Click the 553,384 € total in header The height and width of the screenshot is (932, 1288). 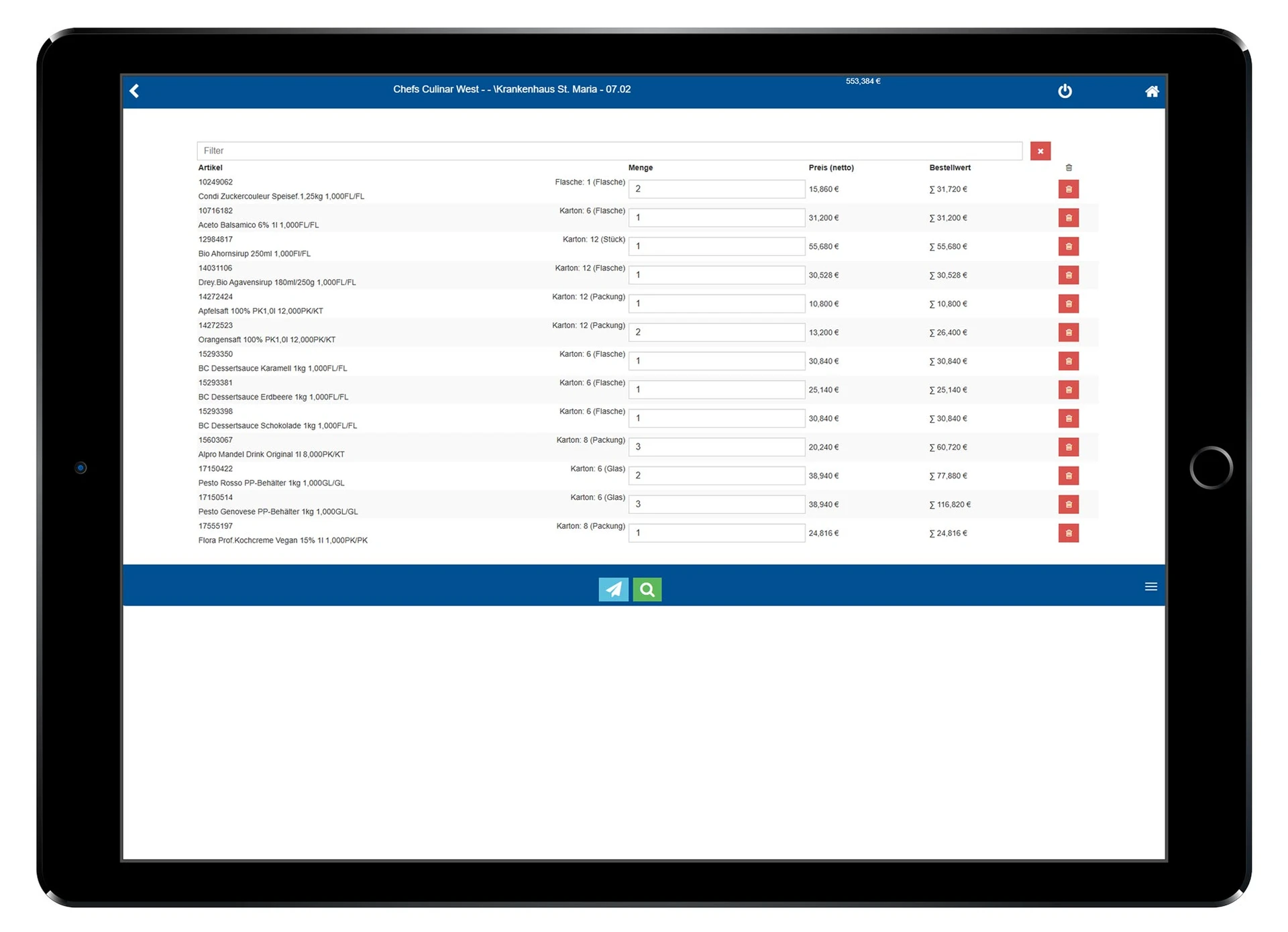(x=863, y=81)
